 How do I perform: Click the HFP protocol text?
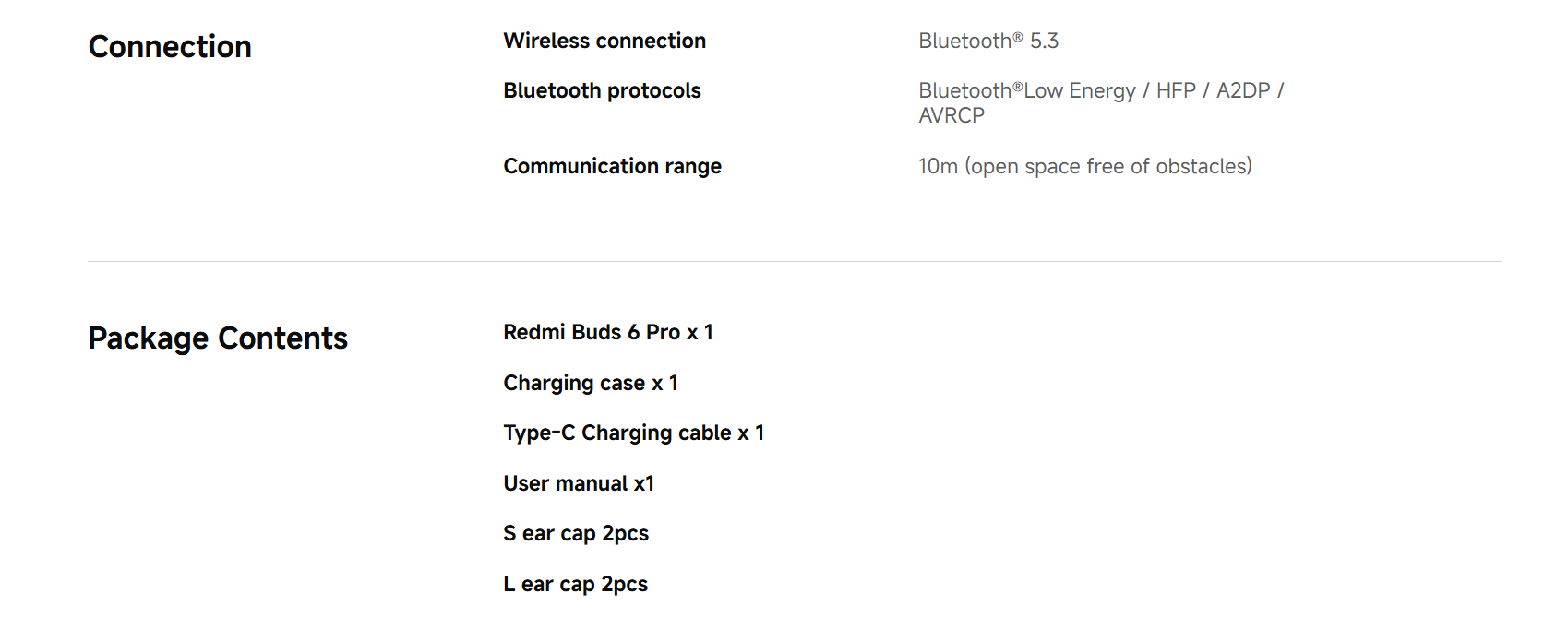click(1176, 91)
